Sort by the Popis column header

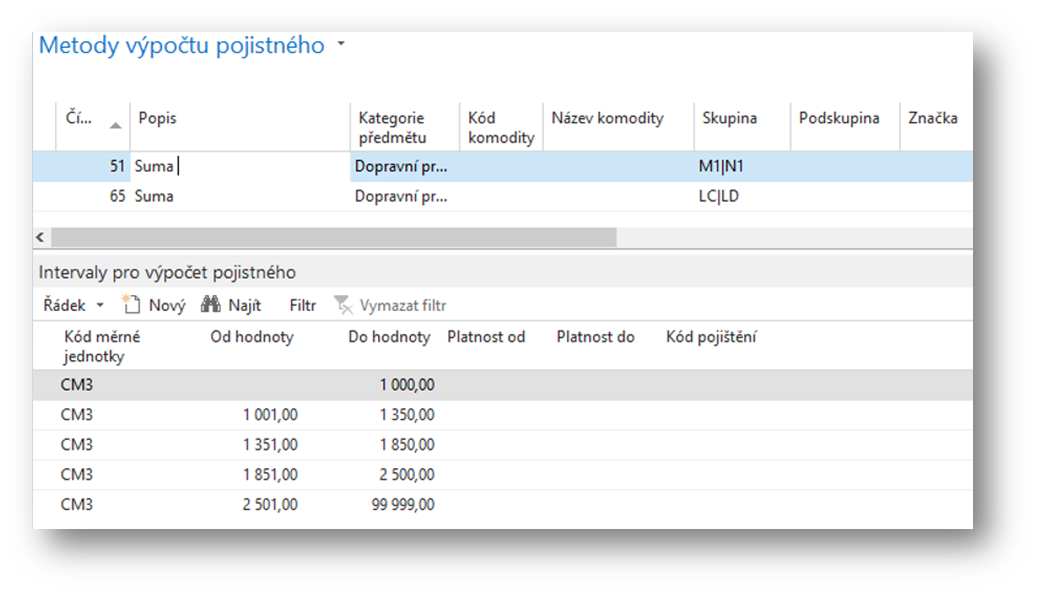click(158, 118)
